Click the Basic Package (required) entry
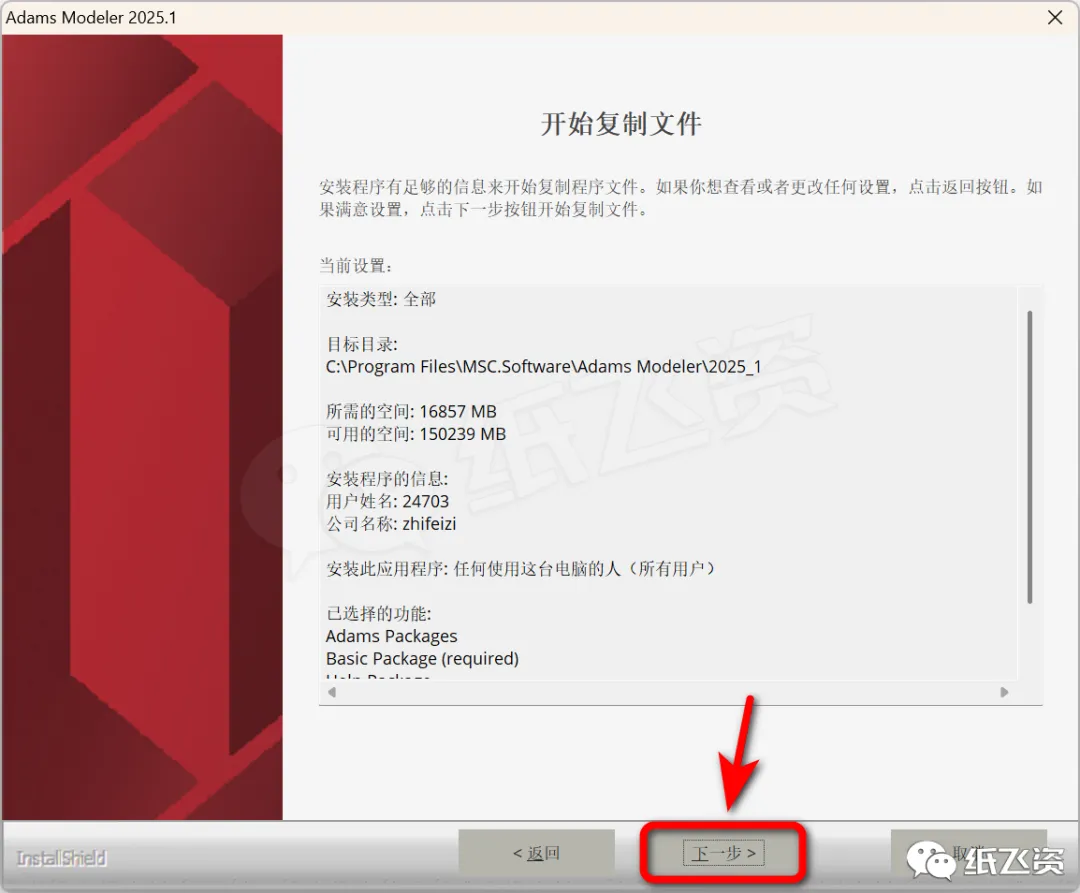The width and height of the screenshot is (1080, 893). pyautogui.click(x=422, y=659)
